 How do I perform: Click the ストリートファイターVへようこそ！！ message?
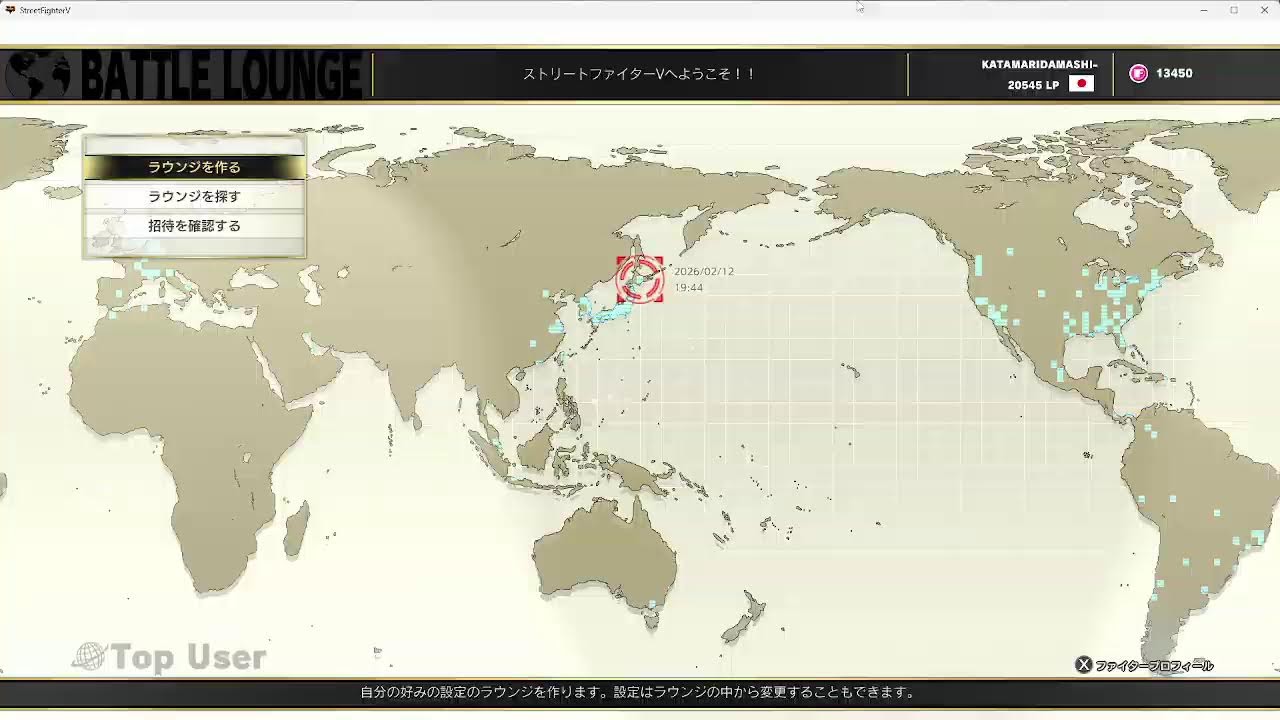[640, 74]
